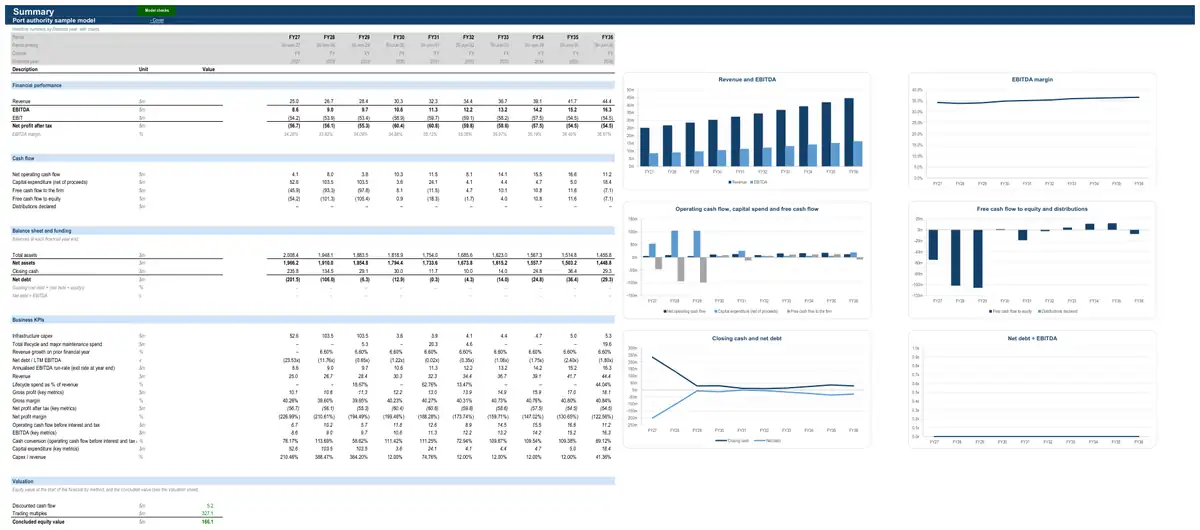The height and width of the screenshot is (530, 1200).
Task: Click the 'Total assets' row label
Action: click(x=23, y=256)
